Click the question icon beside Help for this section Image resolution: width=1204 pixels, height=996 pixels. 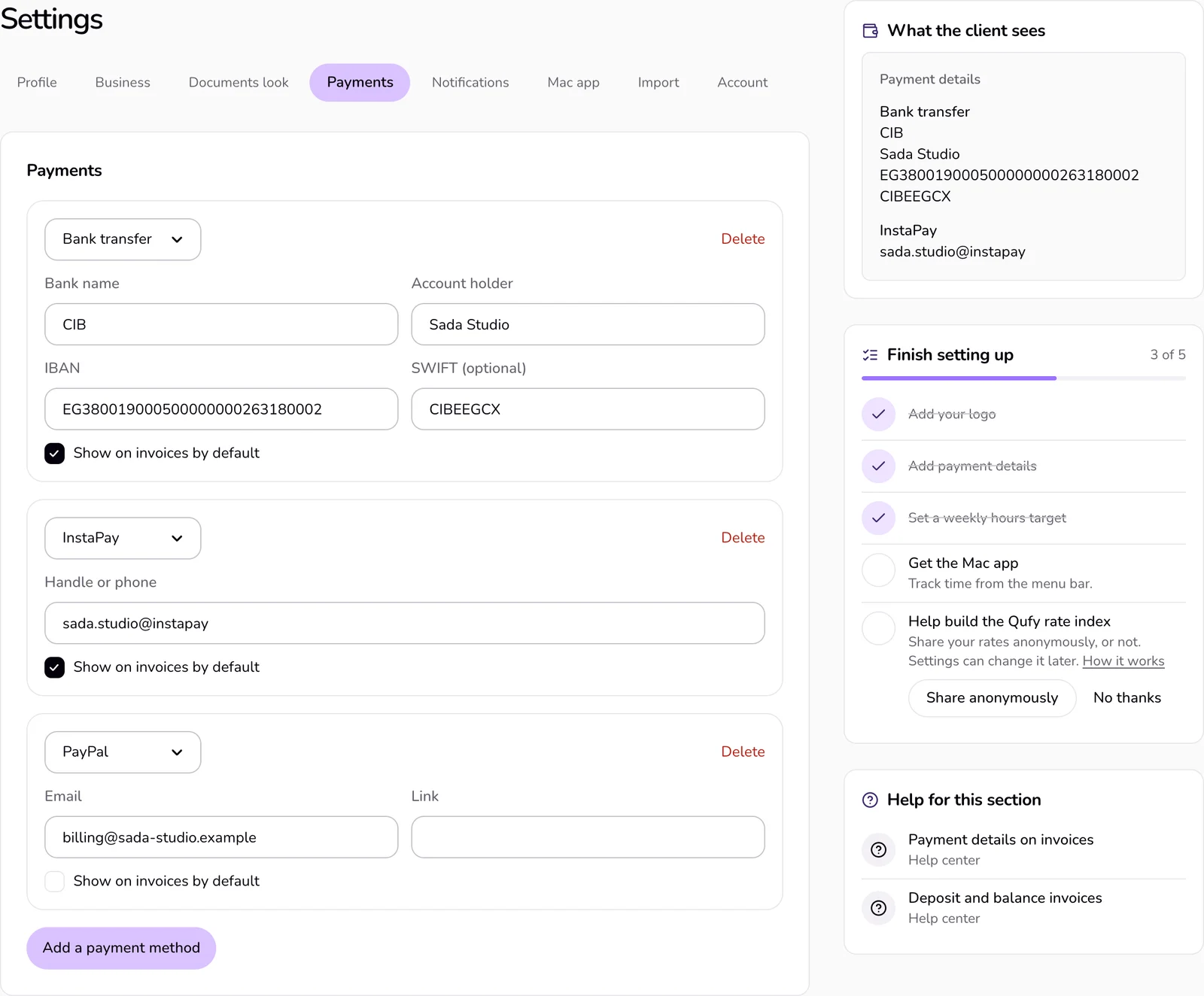870,800
